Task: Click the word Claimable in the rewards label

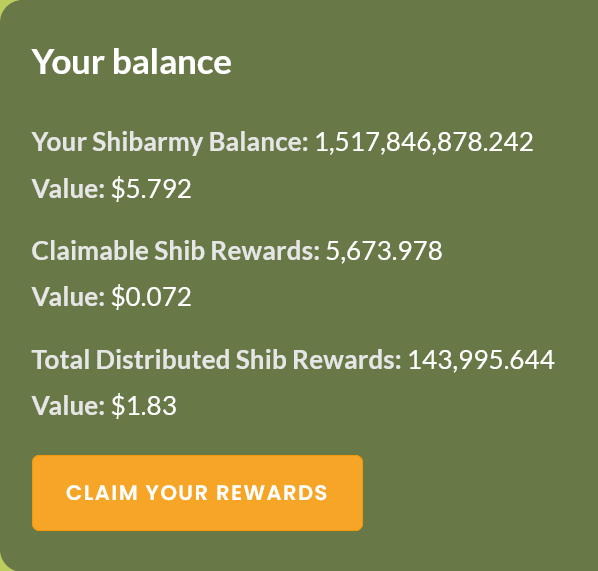Action: [x=90, y=251]
